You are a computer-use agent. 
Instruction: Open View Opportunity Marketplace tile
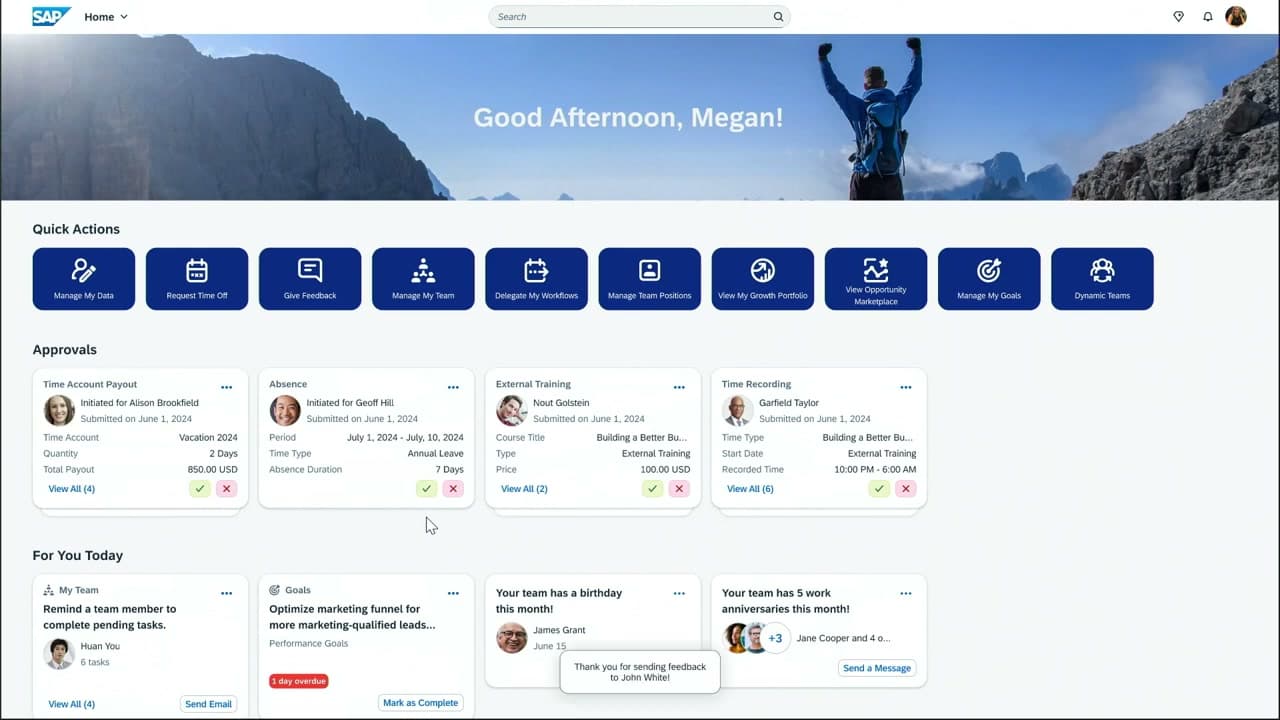click(876, 279)
